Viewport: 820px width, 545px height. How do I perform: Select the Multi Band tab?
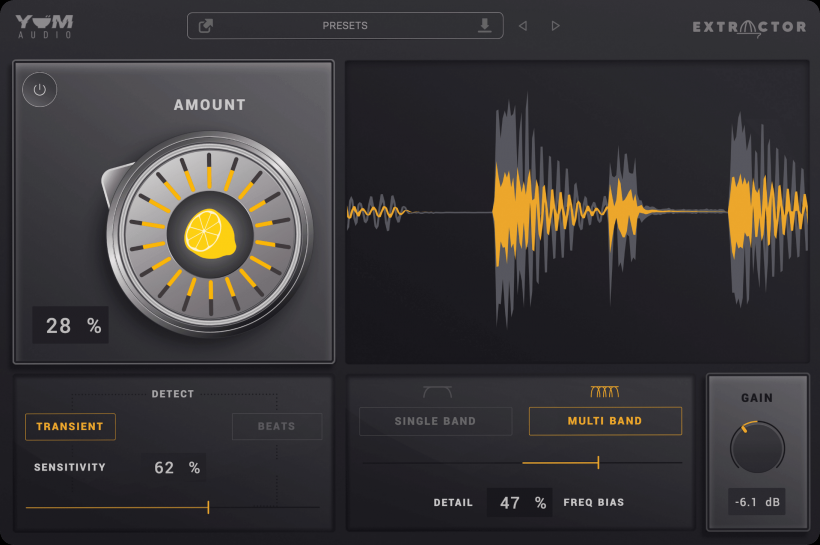tap(605, 421)
